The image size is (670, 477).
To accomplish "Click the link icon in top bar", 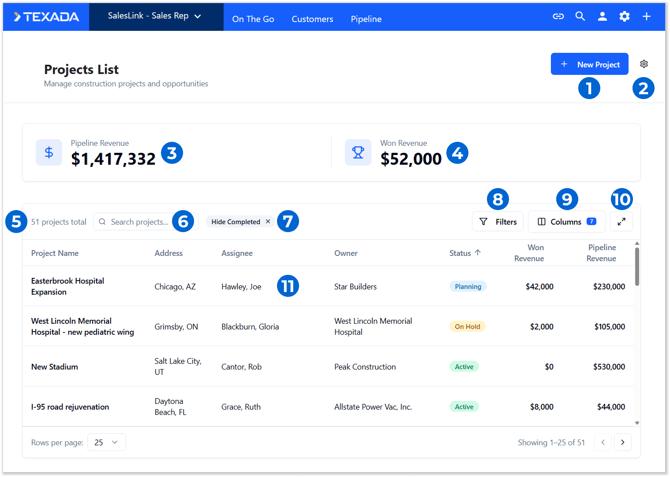I will (558, 17).
